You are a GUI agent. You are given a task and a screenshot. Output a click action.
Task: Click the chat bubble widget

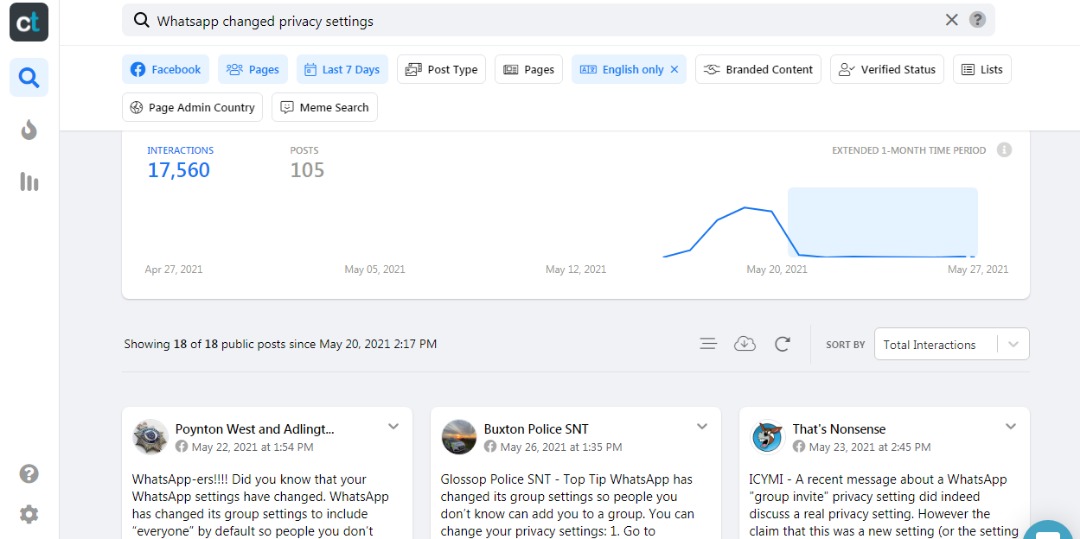1050,530
